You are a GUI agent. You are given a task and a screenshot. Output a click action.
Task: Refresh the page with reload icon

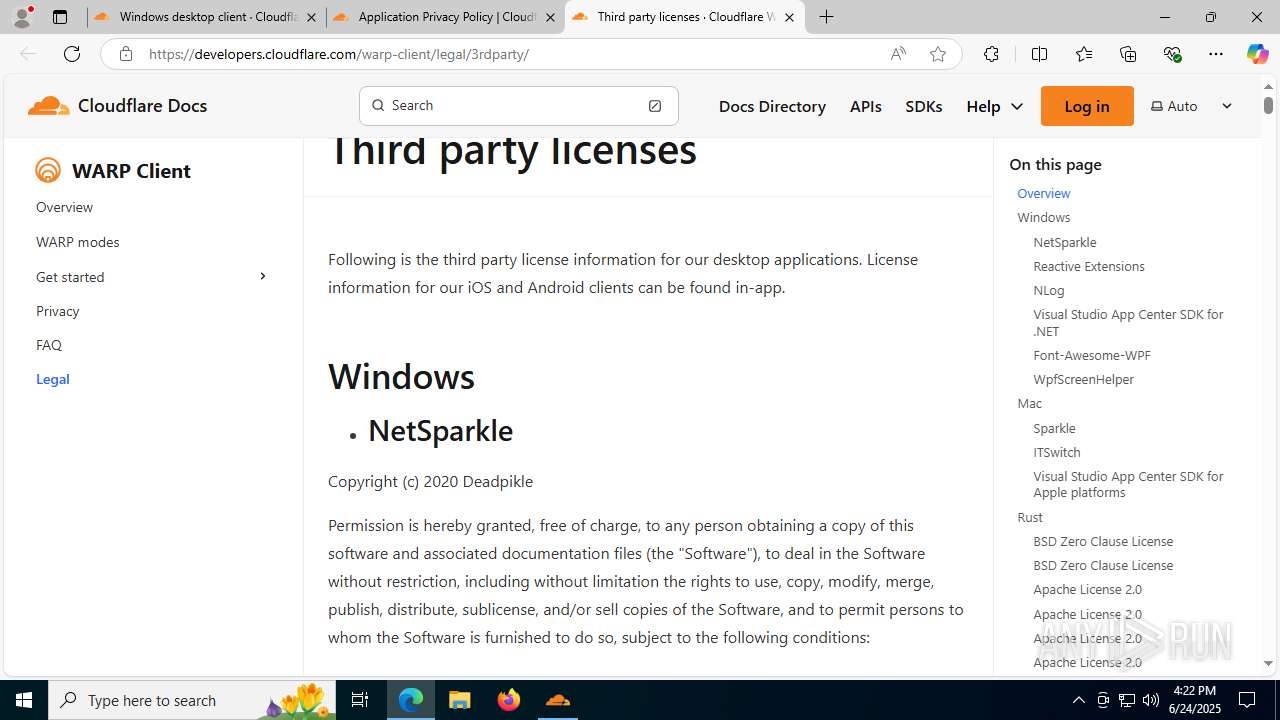click(72, 54)
